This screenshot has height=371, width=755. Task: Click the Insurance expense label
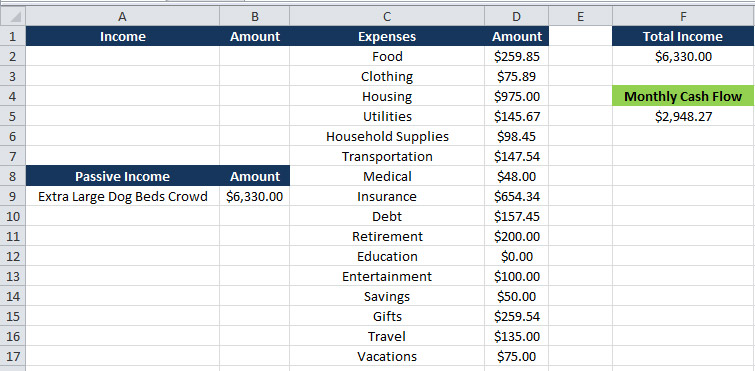click(387, 196)
